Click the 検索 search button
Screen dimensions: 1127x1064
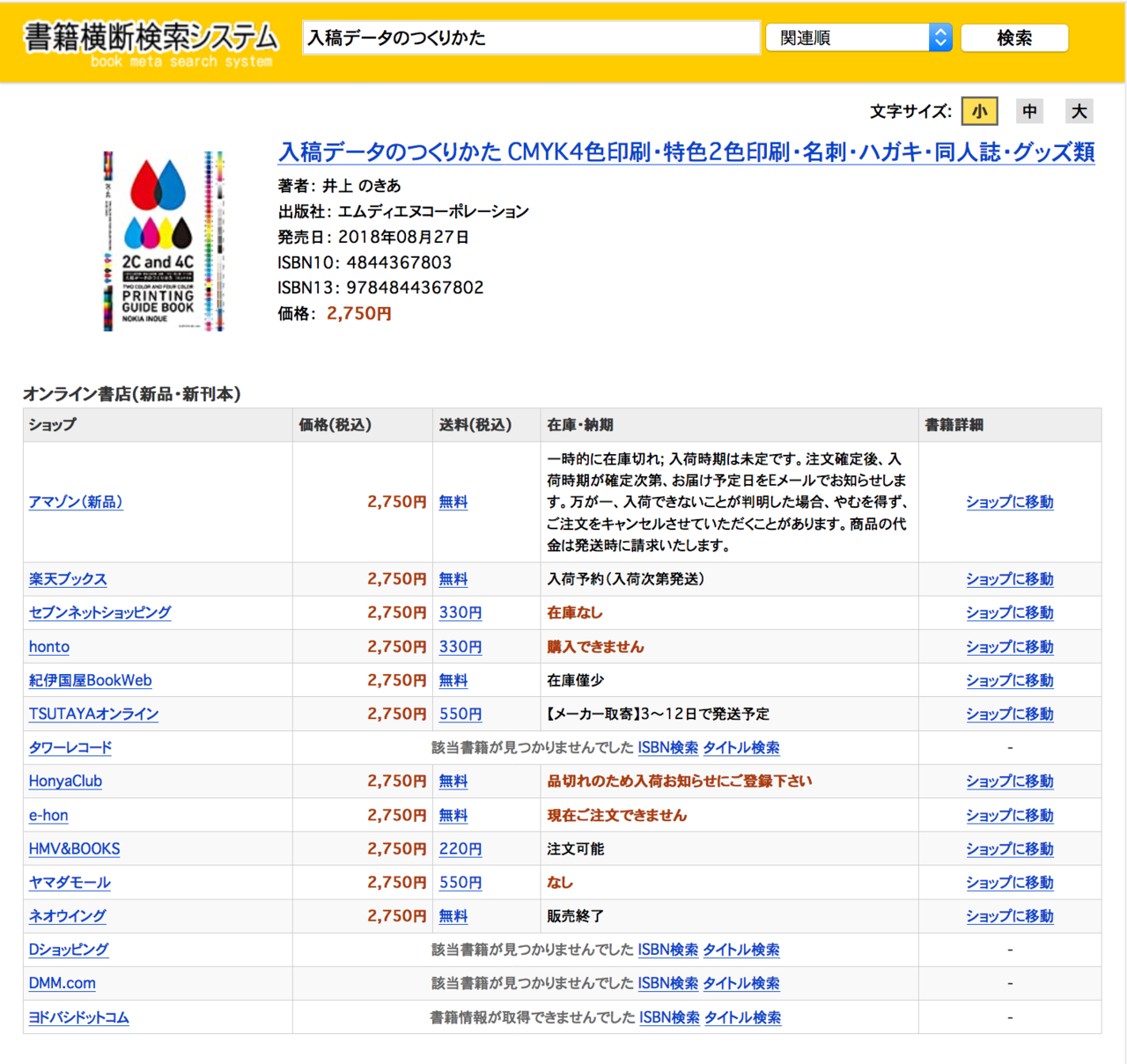tap(1013, 37)
